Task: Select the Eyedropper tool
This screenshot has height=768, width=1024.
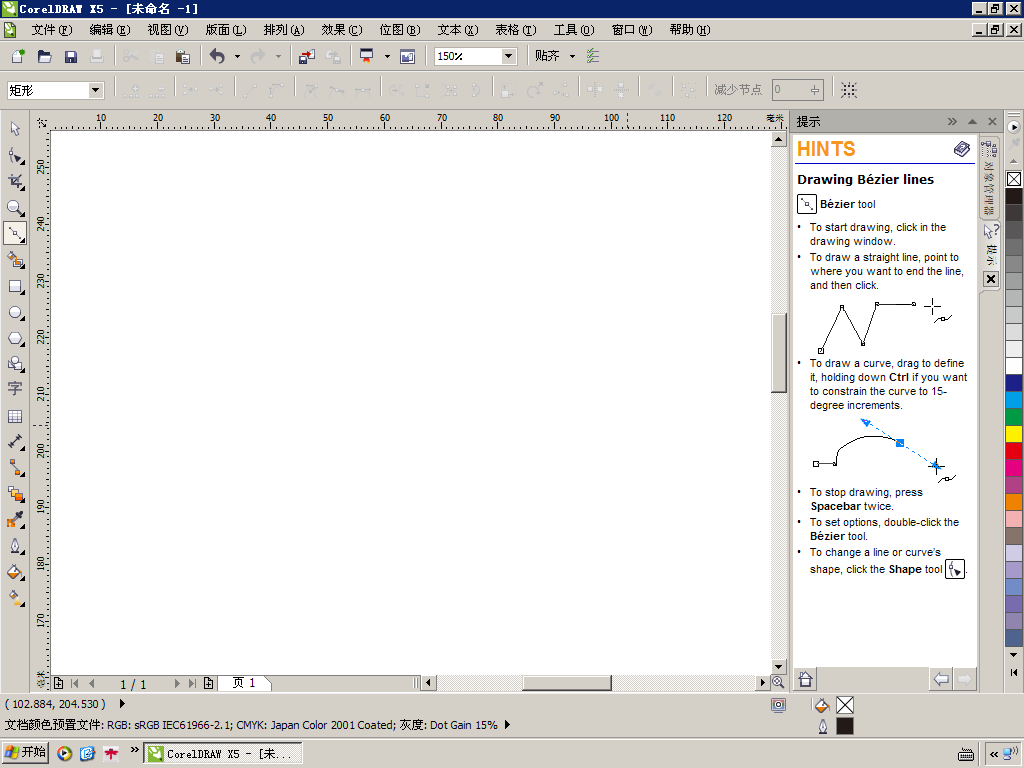Action: pos(15,520)
